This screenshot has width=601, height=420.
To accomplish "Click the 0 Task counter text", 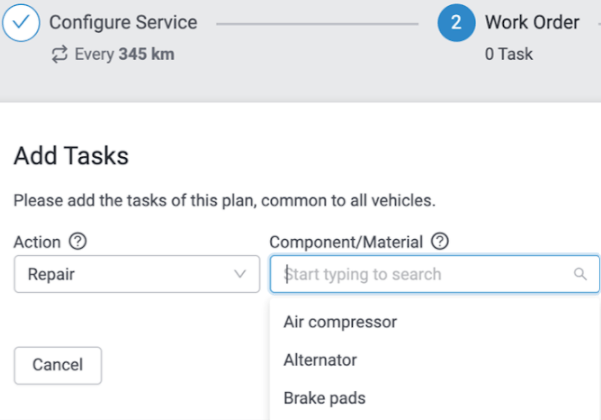I will [509, 54].
